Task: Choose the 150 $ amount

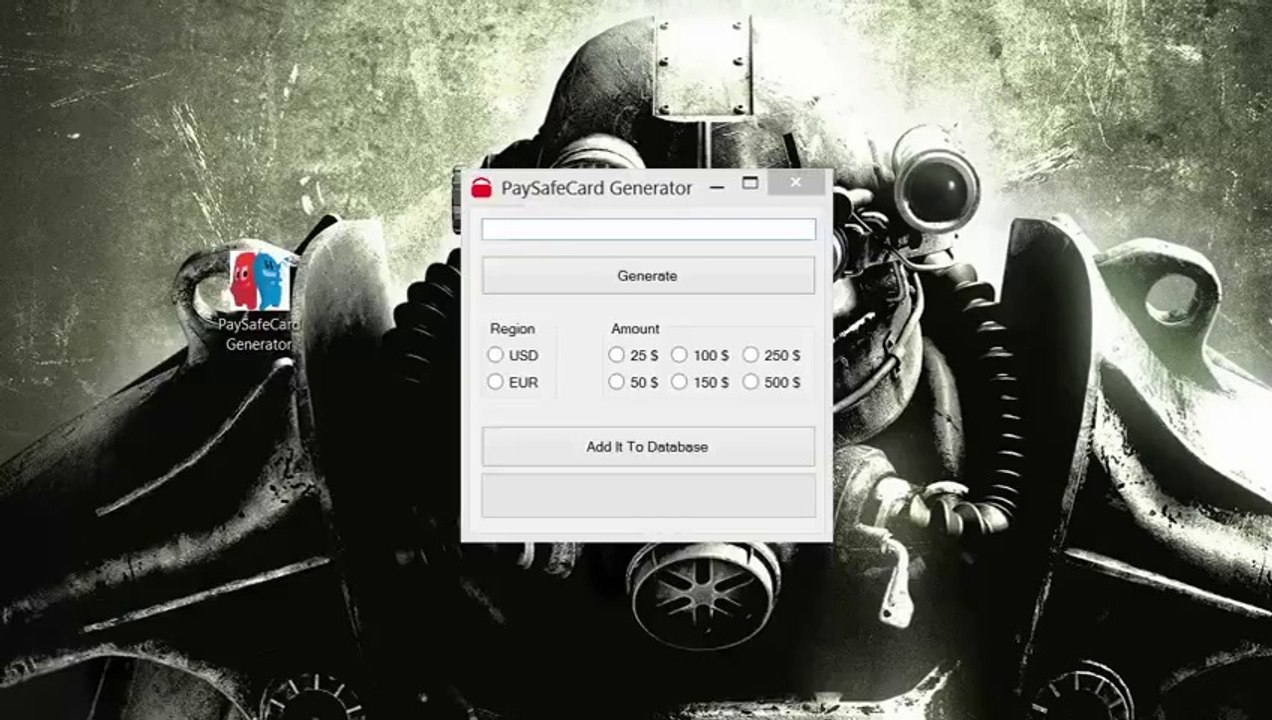Action: click(x=700, y=382)
